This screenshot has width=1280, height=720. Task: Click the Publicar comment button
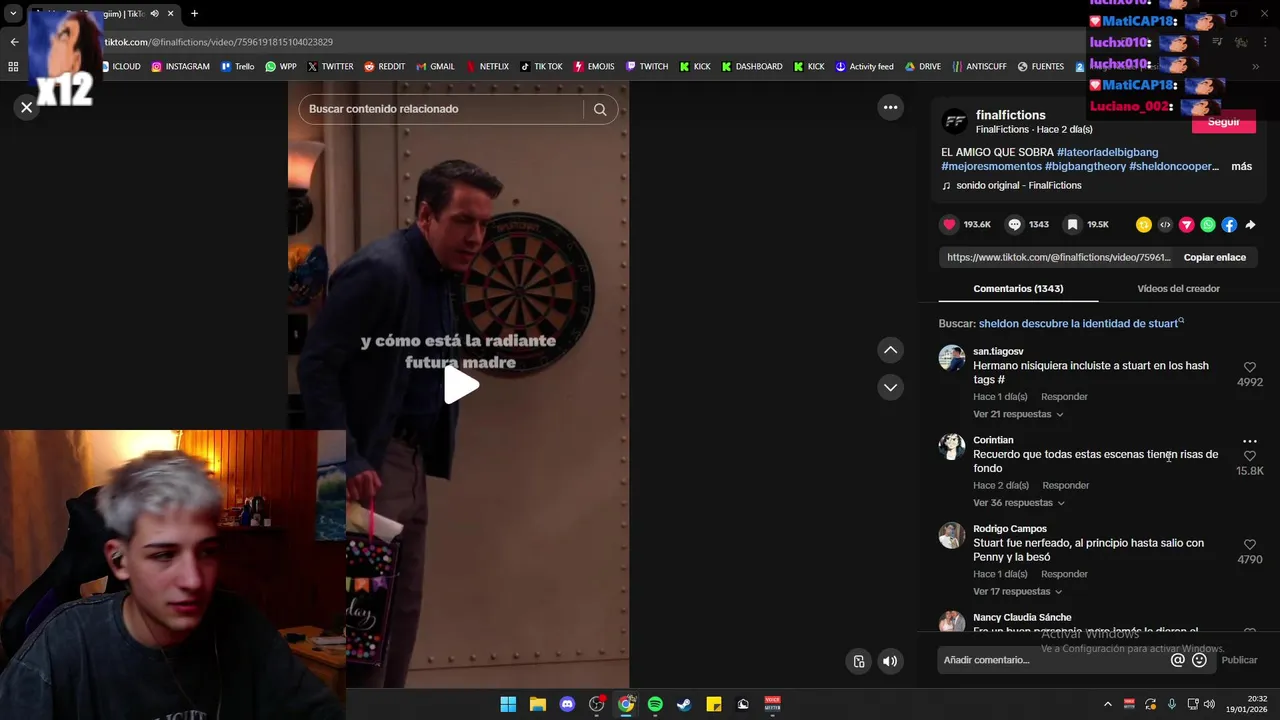click(1239, 660)
